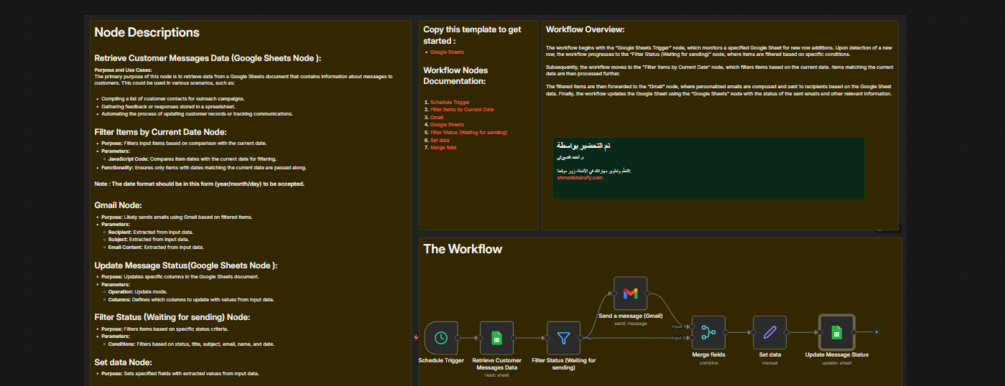Click the Copy this template to get started heading
Screen dimensions: 1005x386
(472, 35)
